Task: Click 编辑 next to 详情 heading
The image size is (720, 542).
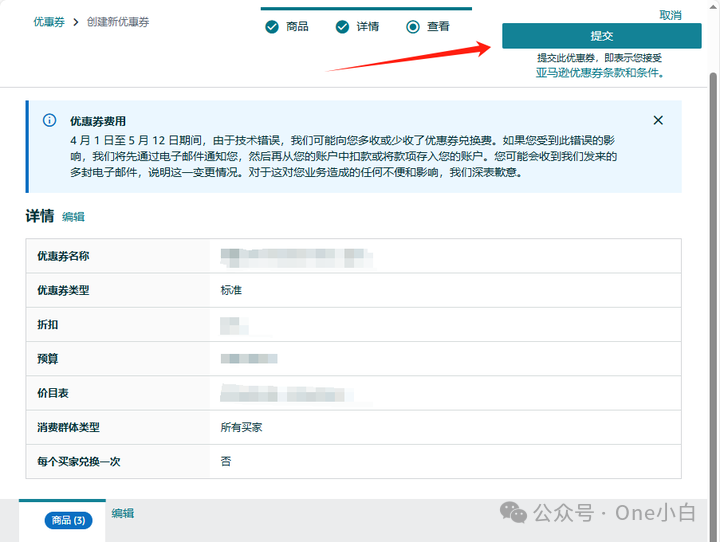Action: coord(73,217)
